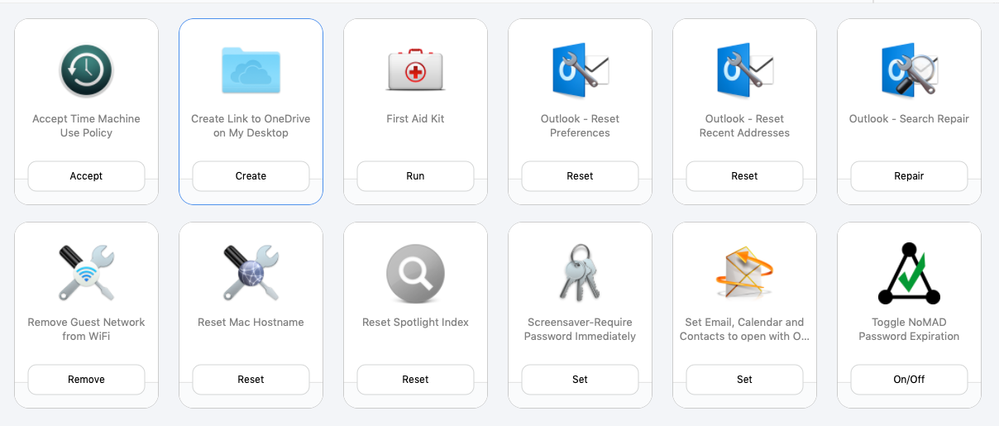Click the Reset Mac Hostname globe icon
This screenshot has height=426, width=999.
[x=250, y=273]
